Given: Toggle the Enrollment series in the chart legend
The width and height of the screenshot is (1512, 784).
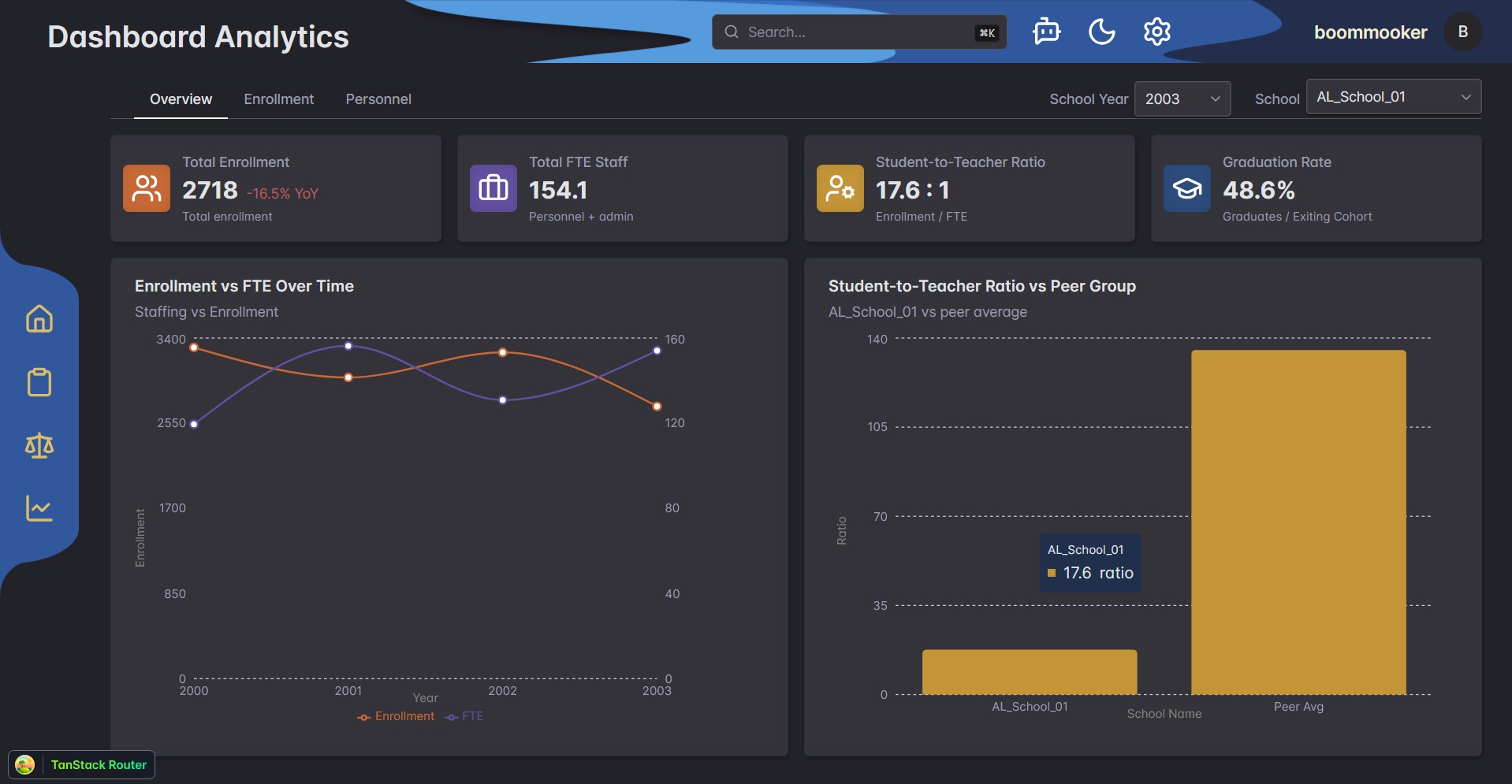Looking at the screenshot, I should coord(397,716).
